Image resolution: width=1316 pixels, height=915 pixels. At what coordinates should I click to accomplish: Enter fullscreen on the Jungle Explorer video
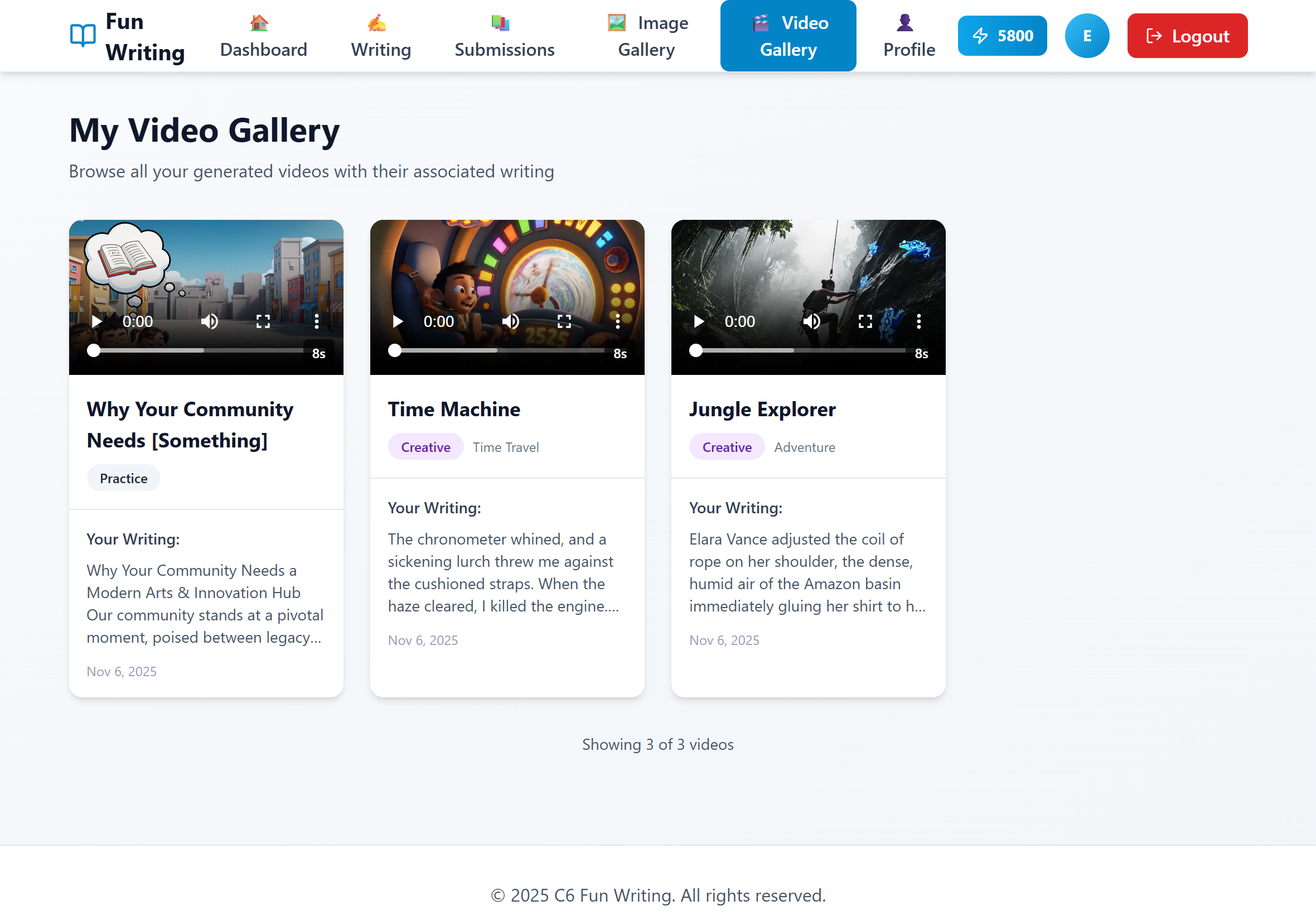(x=865, y=321)
